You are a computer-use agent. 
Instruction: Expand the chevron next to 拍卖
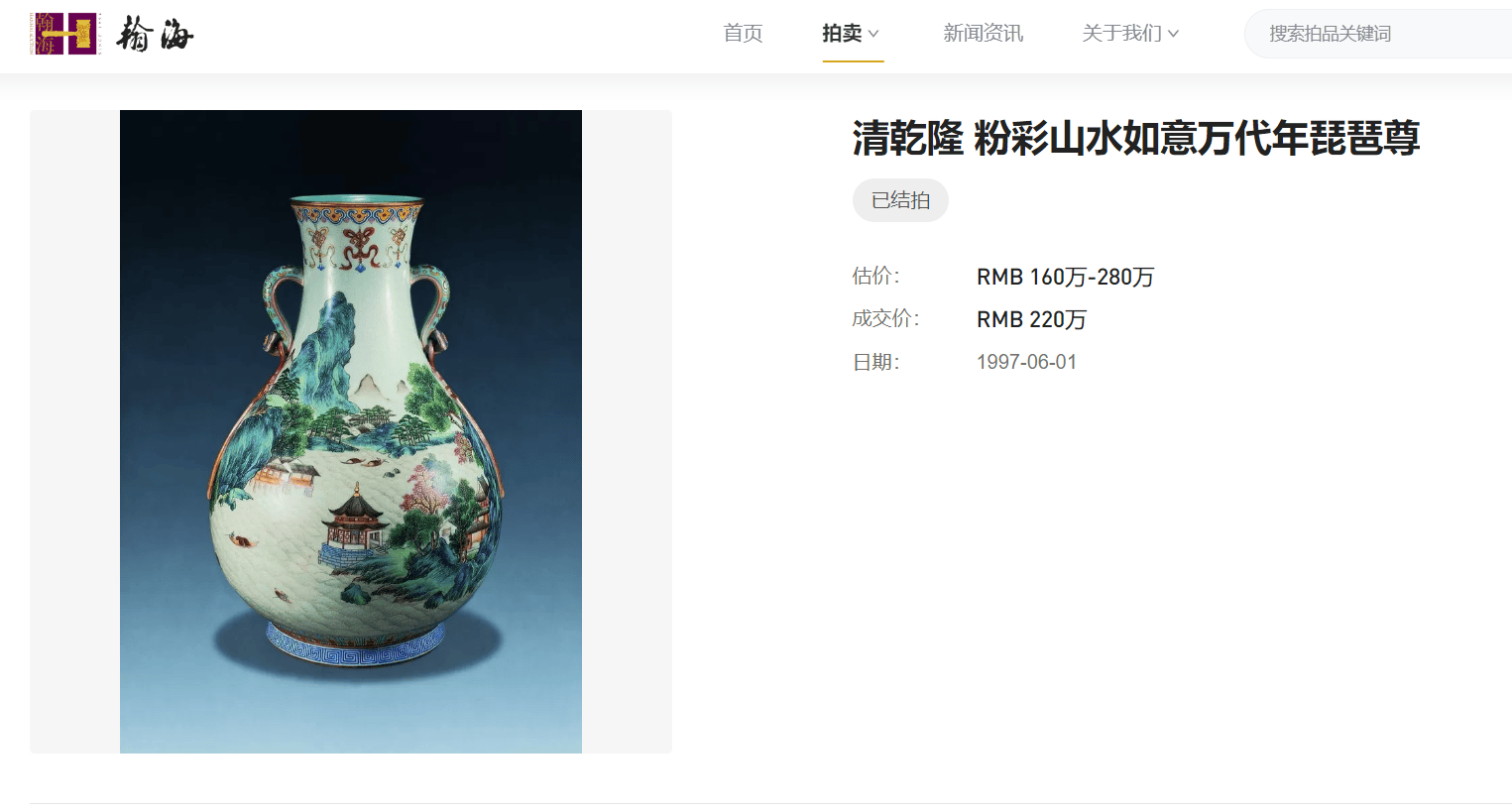pos(873,34)
